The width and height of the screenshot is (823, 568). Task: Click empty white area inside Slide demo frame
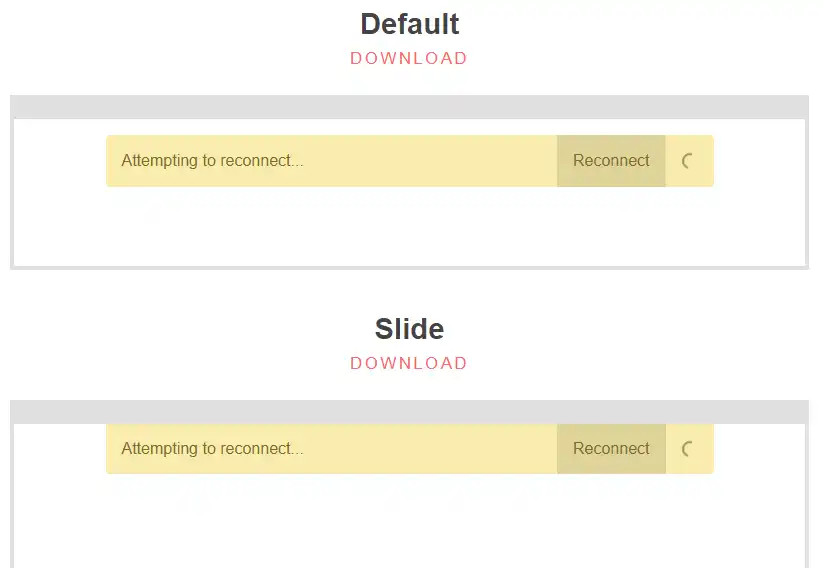(x=409, y=520)
